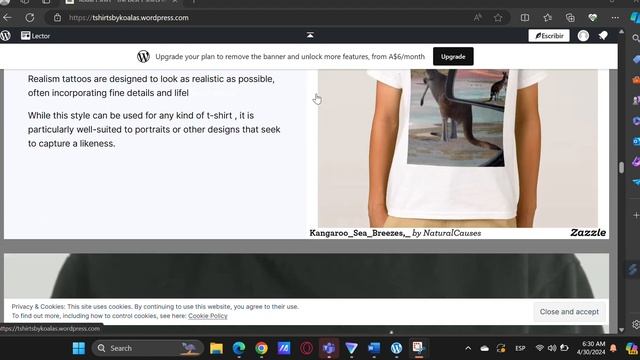Click the Upgrade button in the banner

(x=453, y=56)
